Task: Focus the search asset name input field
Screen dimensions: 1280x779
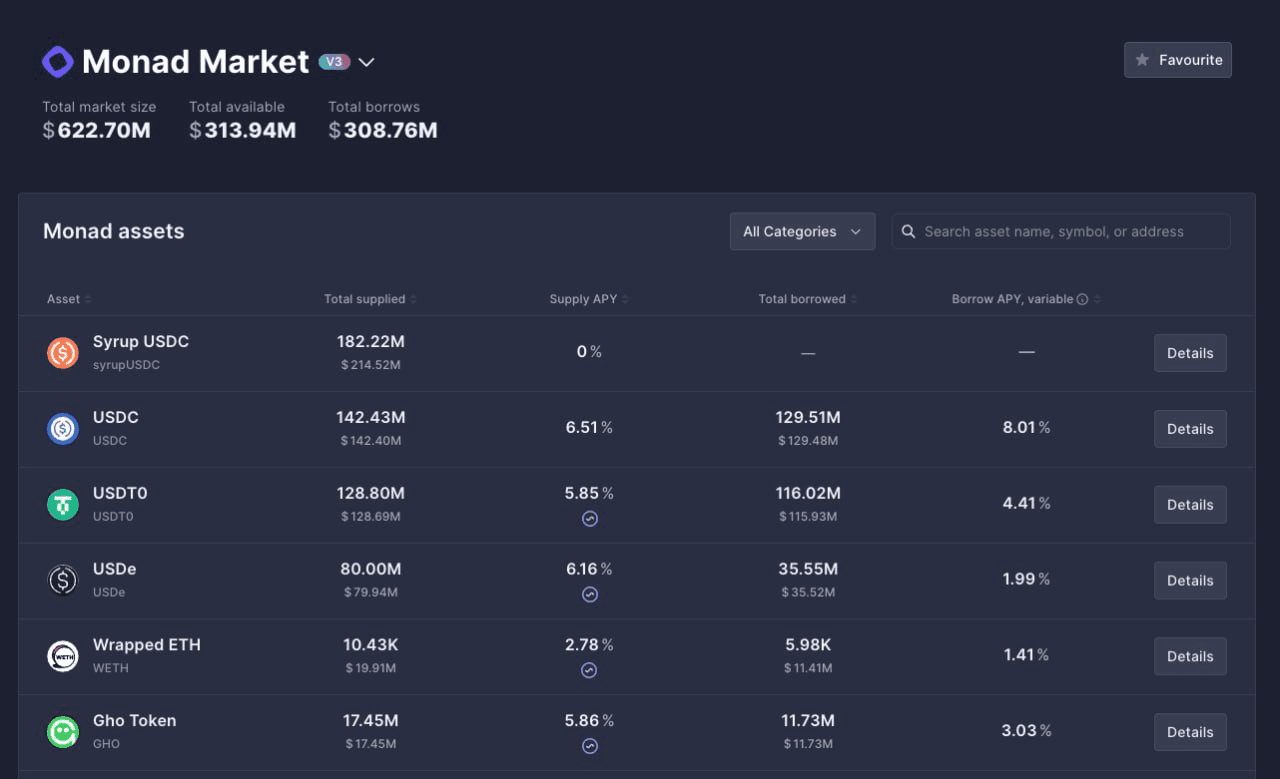Action: [x=1061, y=231]
